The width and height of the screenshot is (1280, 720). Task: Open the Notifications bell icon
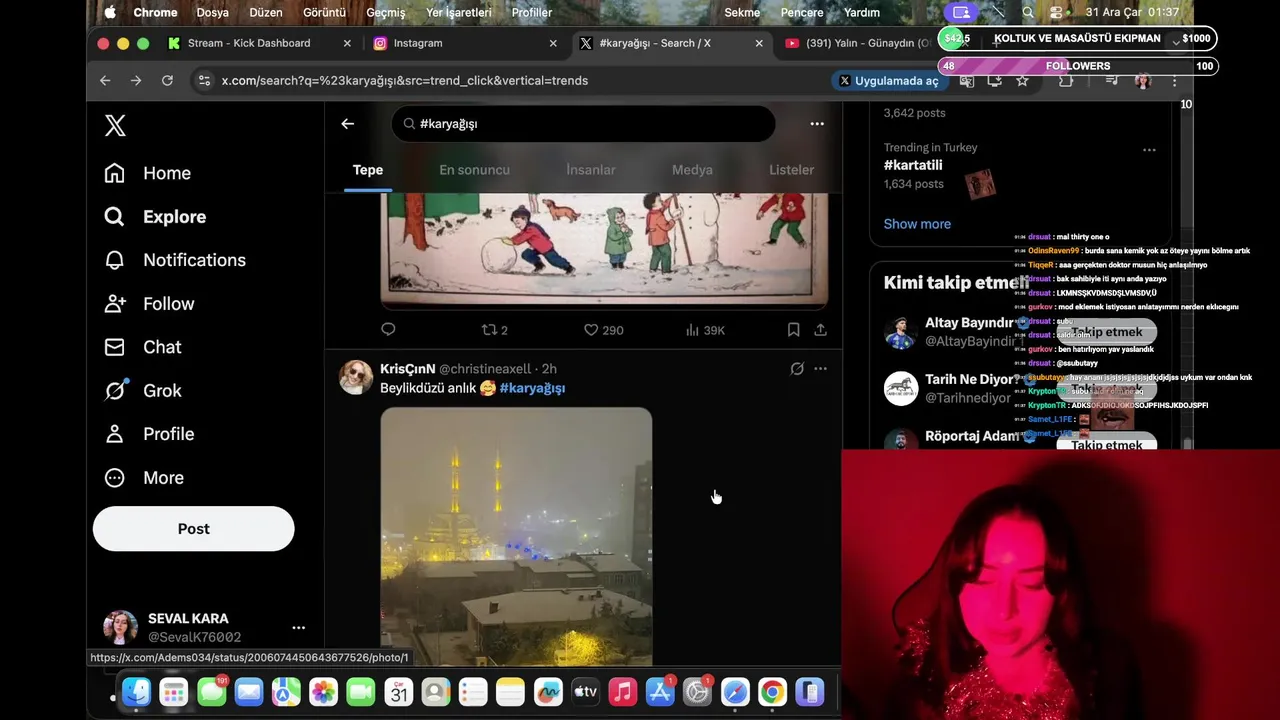click(115, 260)
